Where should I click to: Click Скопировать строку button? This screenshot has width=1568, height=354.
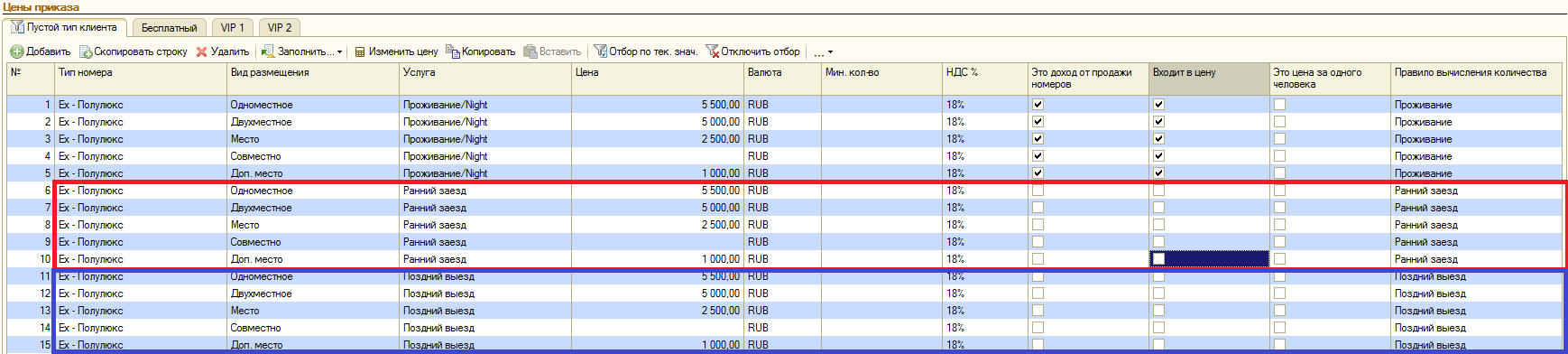click(x=134, y=52)
